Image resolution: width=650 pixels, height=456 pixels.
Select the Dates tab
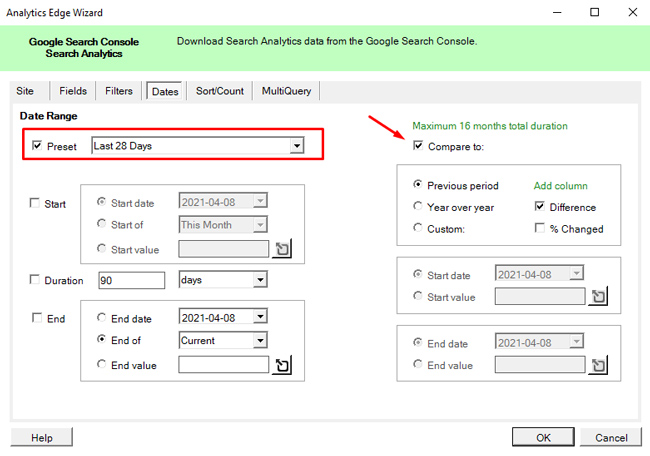tap(165, 91)
